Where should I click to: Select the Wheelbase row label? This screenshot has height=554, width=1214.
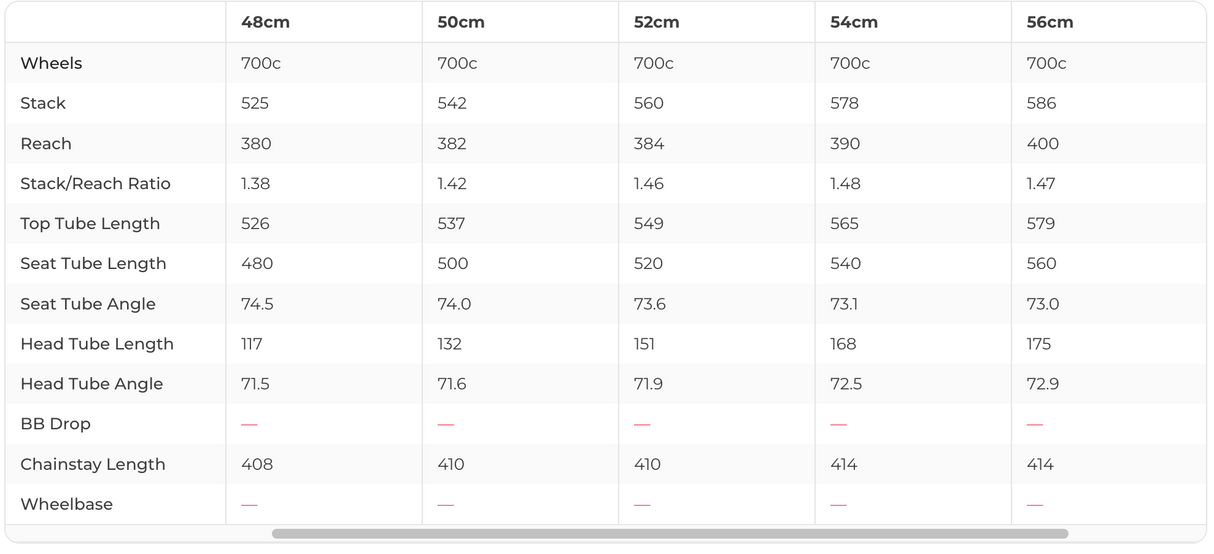point(66,504)
